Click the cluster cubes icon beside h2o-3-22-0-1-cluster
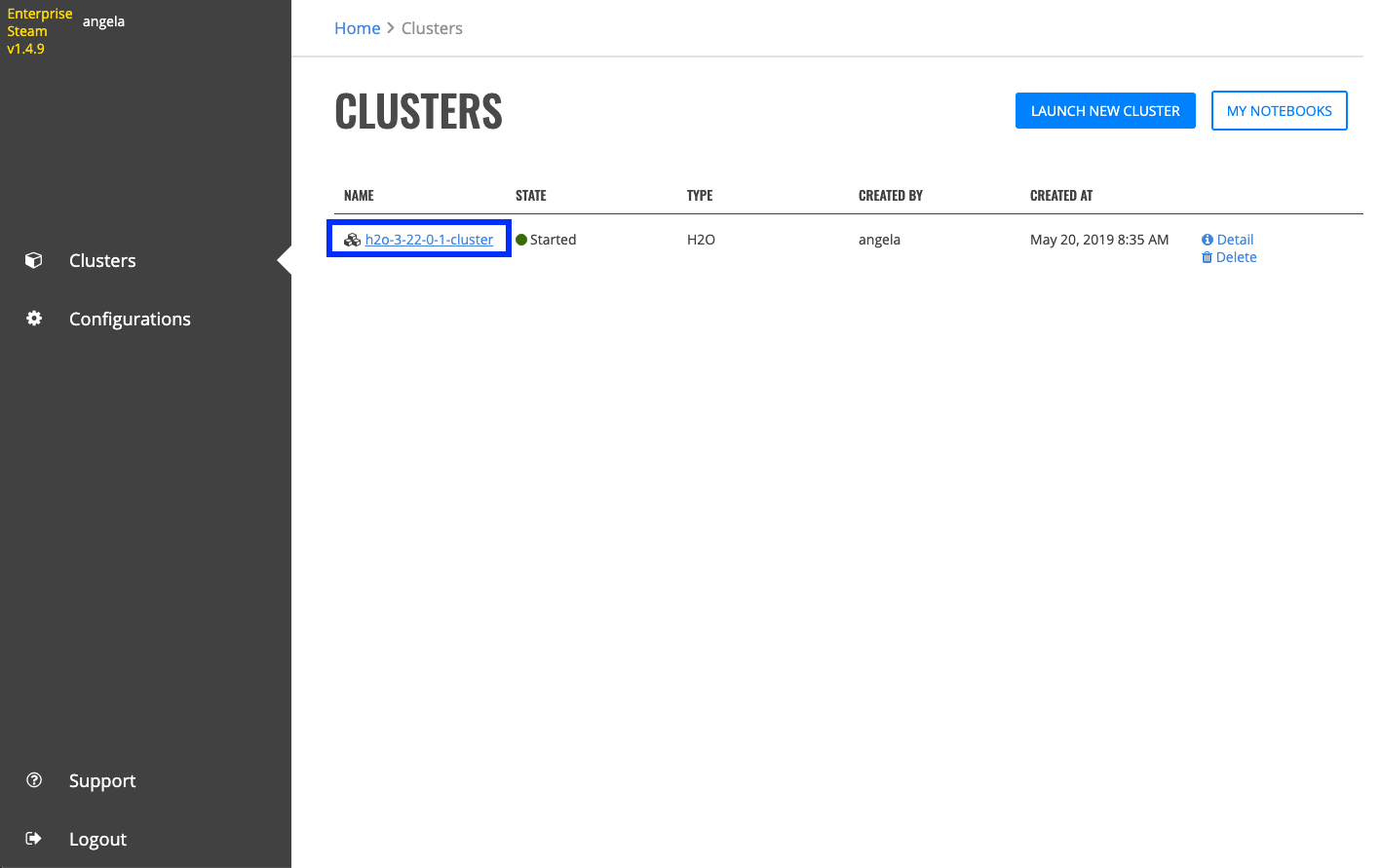 click(x=353, y=240)
